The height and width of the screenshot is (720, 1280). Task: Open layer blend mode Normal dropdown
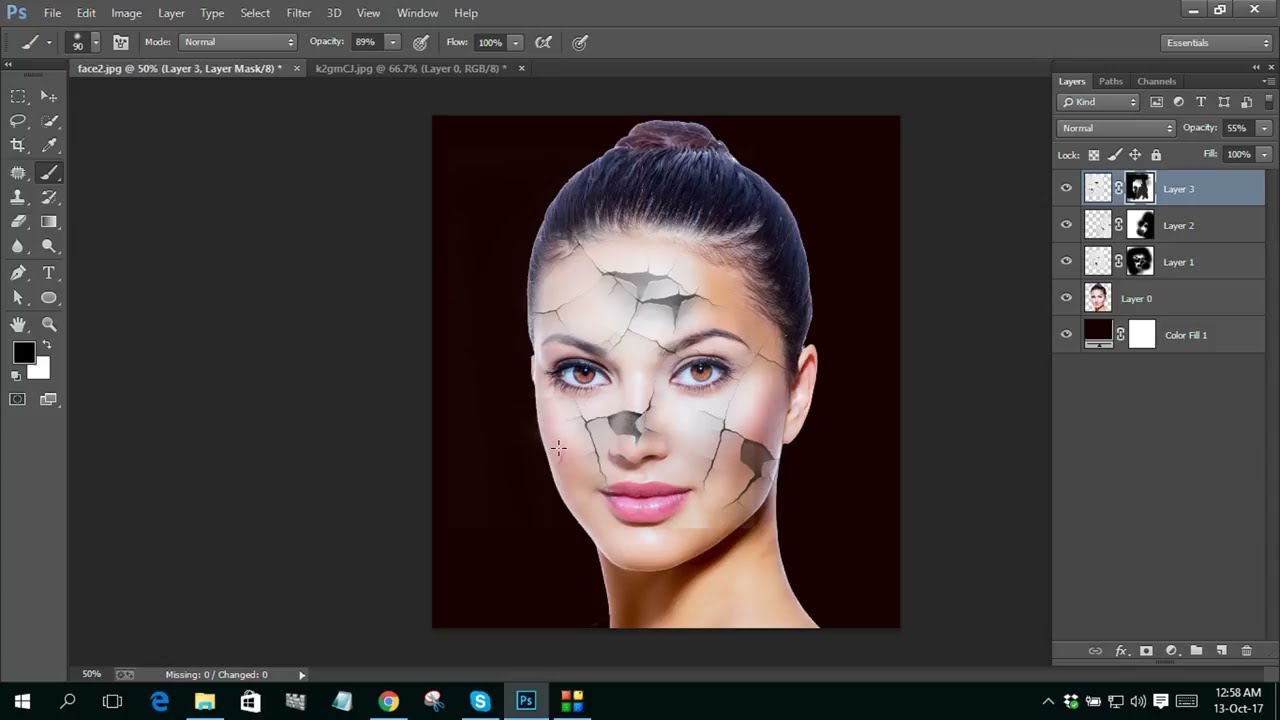1116,128
